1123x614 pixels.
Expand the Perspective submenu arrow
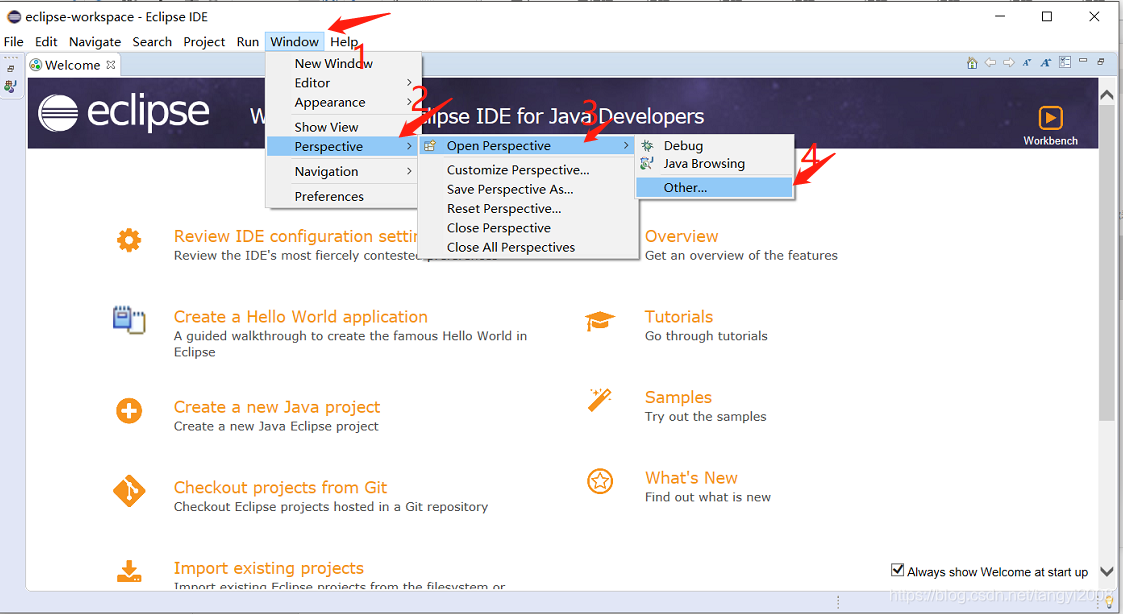[x=409, y=146]
